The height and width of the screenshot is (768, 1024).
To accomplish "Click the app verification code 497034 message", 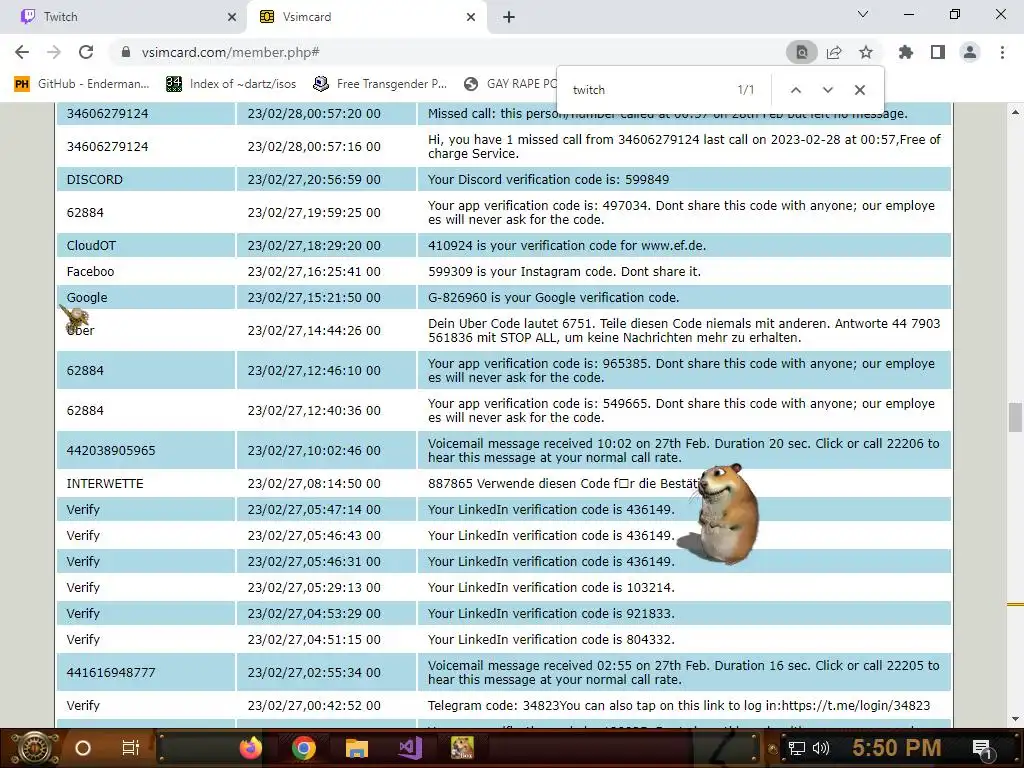I will point(684,212).
